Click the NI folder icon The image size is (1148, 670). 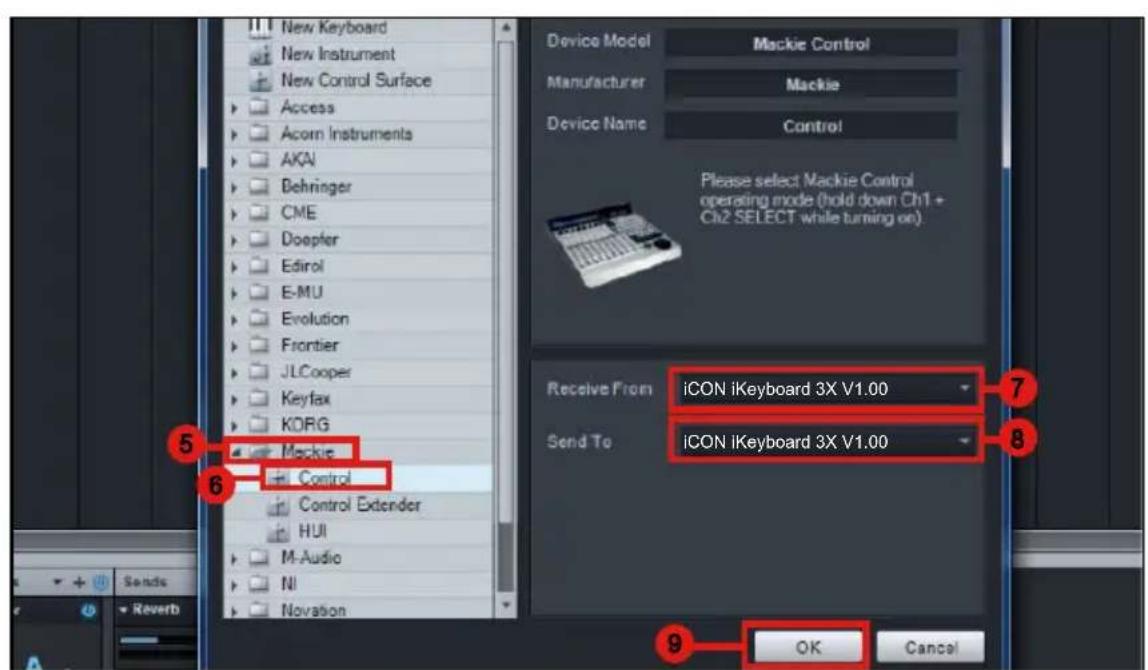coord(258,584)
